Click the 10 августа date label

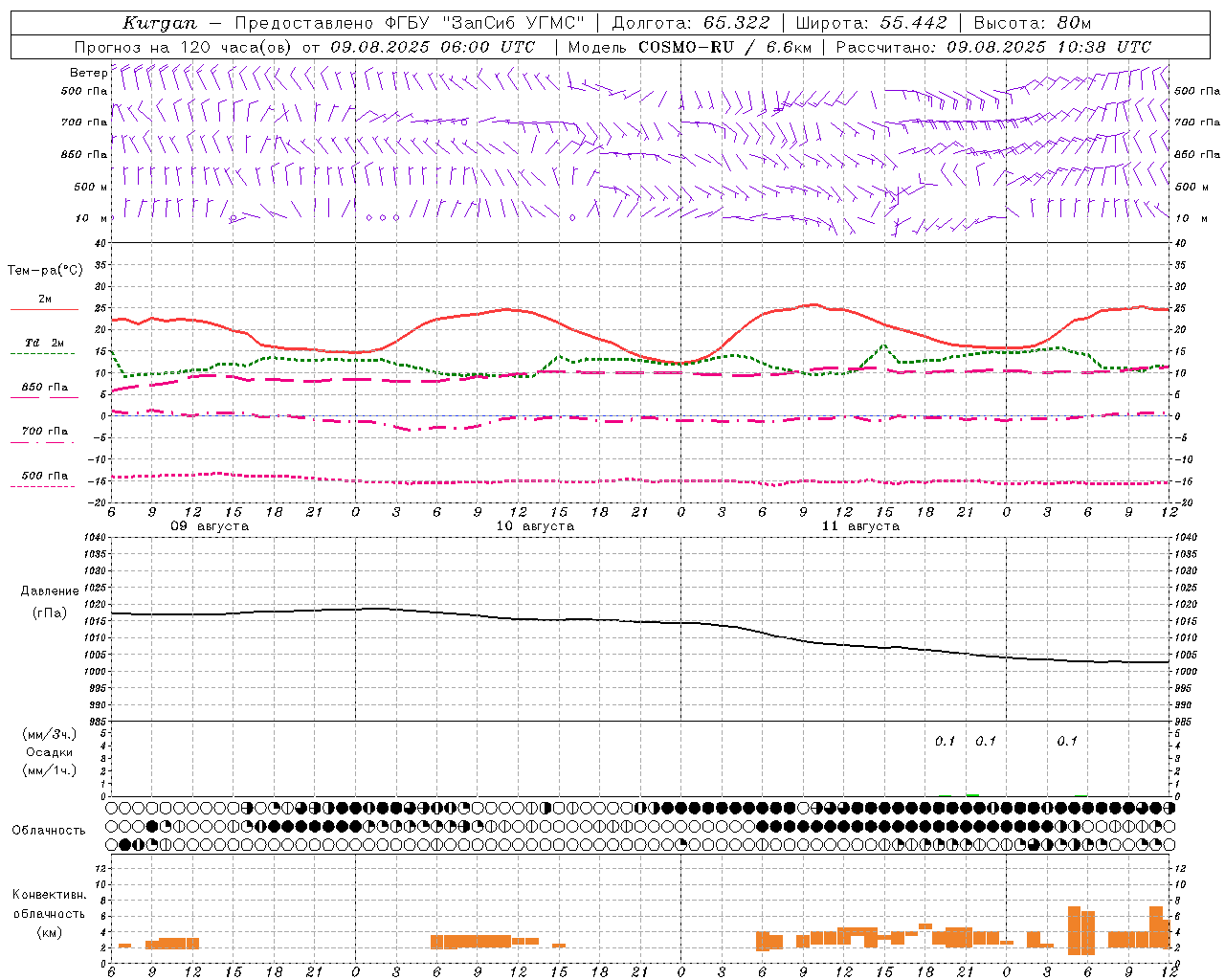coord(535,526)
